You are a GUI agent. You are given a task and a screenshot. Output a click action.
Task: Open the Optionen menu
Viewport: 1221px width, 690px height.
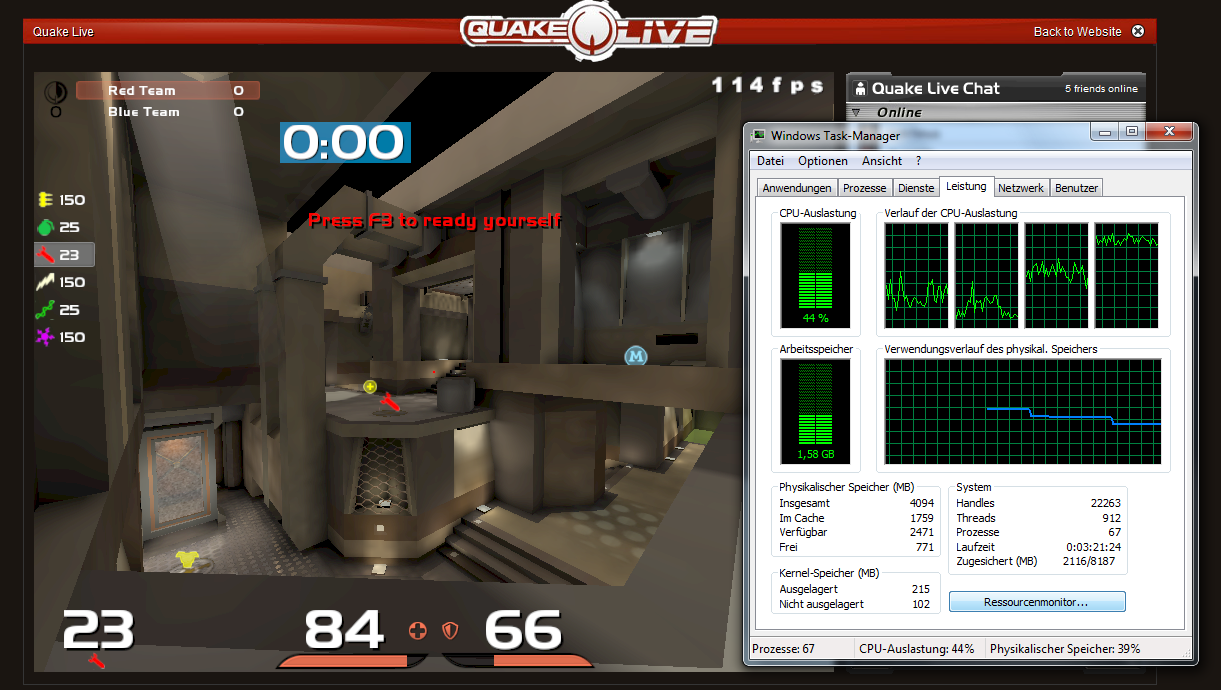point(823,160)
